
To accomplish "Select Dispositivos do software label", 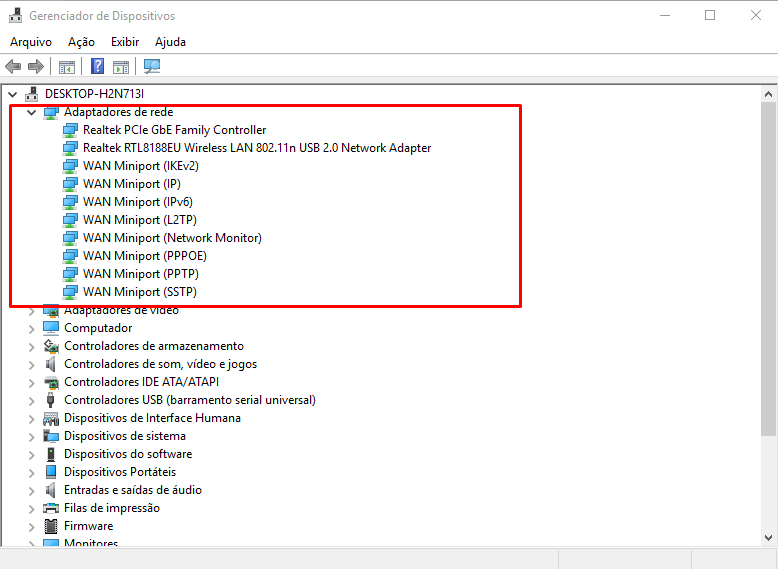I will point(128,454).
